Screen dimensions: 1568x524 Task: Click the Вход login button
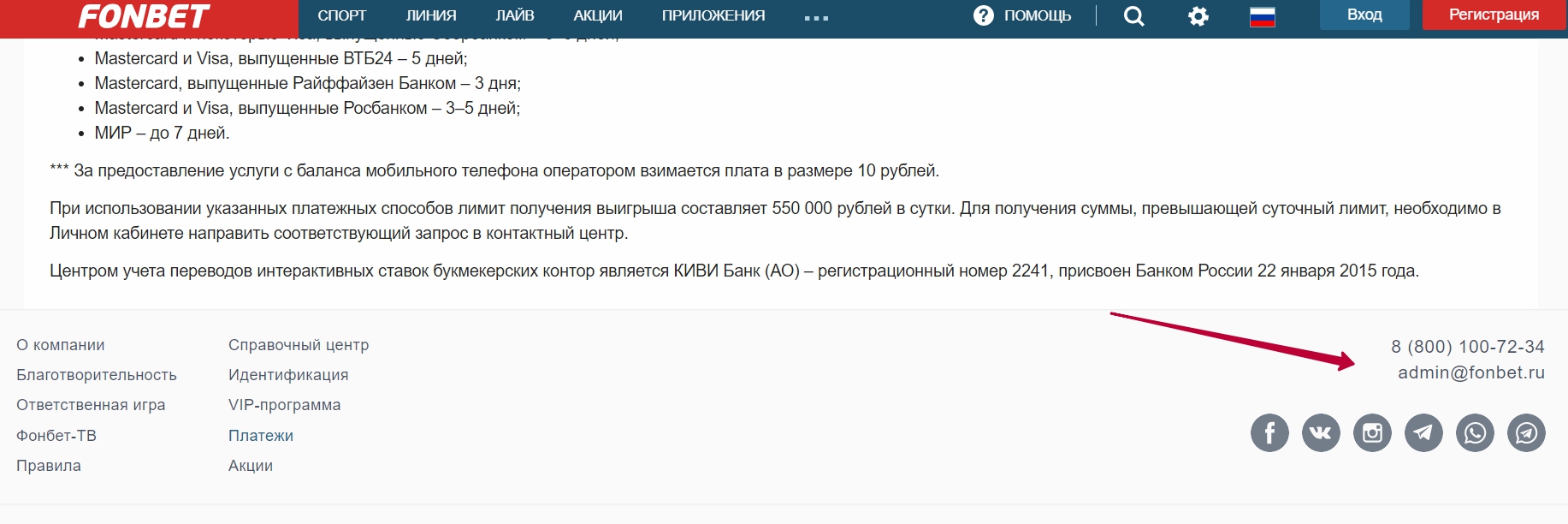pyautogui.click(x=1364, y=15)
